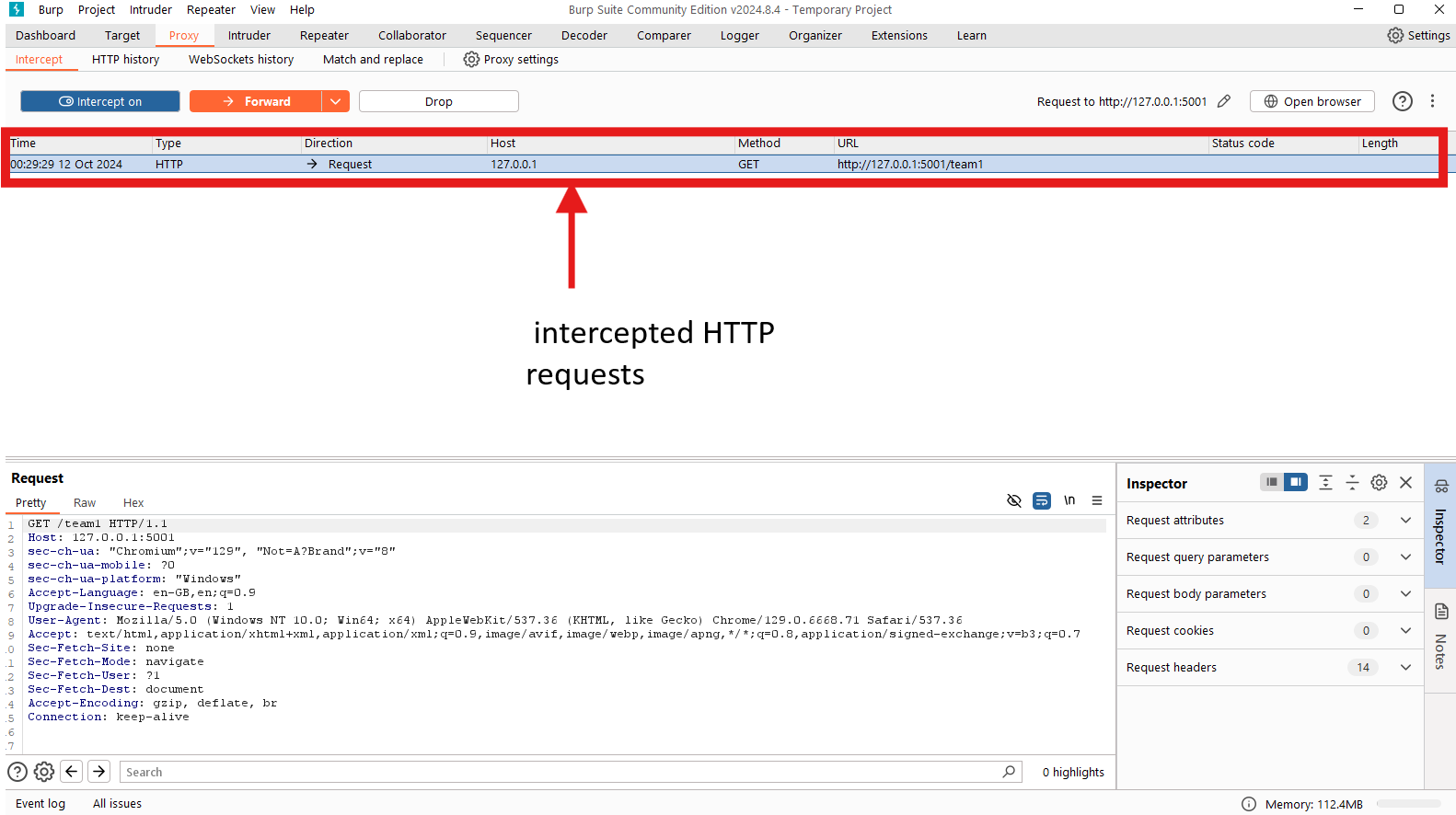The image size is (1456, 815).
Task: Open the View menu
Action: (262, 9)
